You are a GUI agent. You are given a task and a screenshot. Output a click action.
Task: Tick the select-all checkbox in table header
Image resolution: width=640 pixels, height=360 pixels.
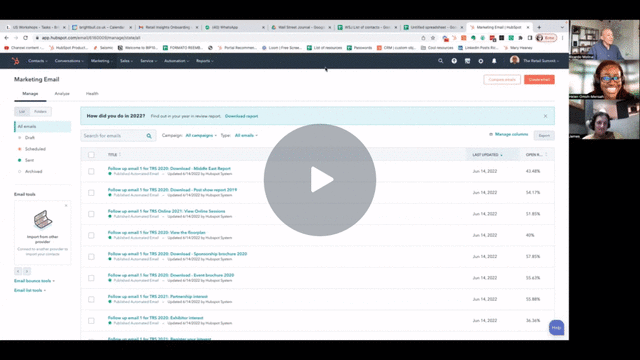tap(91, 155)
